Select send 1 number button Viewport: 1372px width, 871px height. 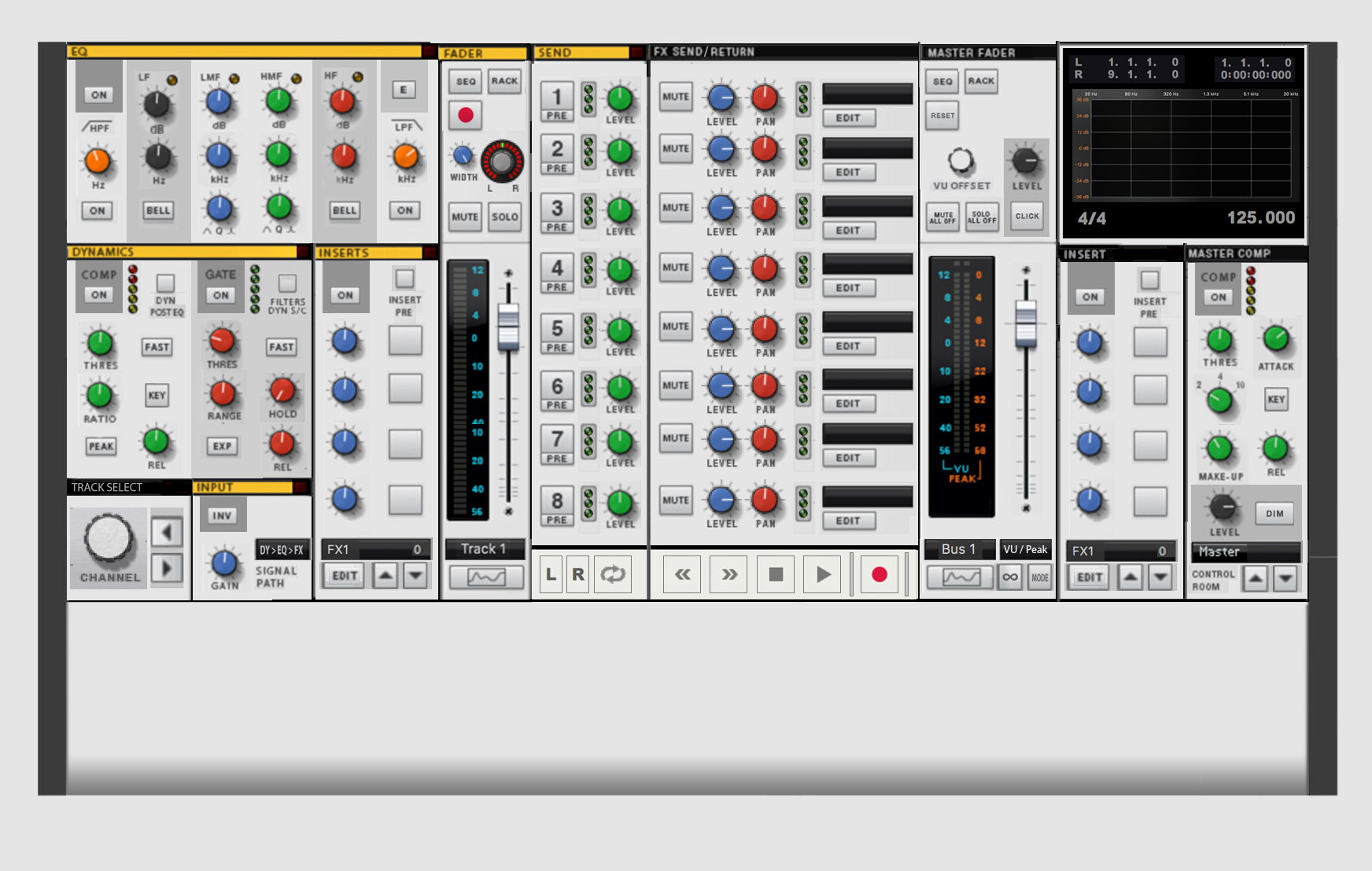pos(557,96)
